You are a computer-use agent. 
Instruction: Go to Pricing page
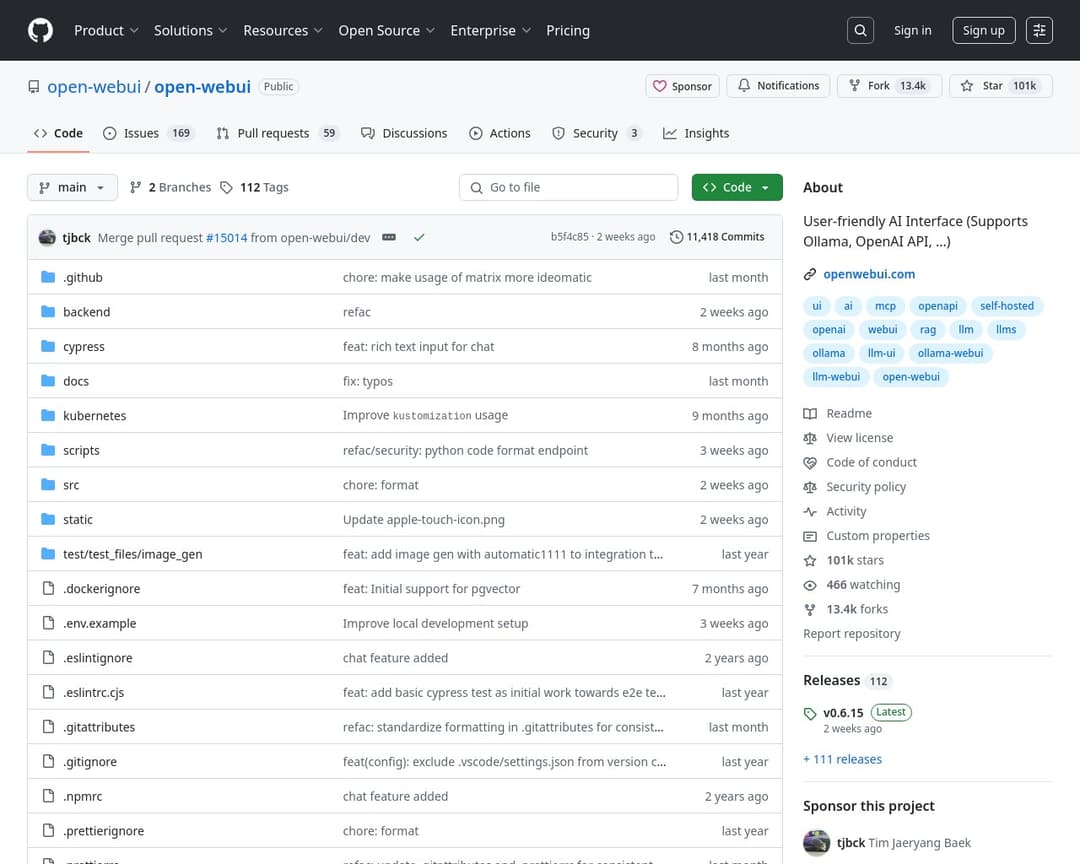[568, 30]
